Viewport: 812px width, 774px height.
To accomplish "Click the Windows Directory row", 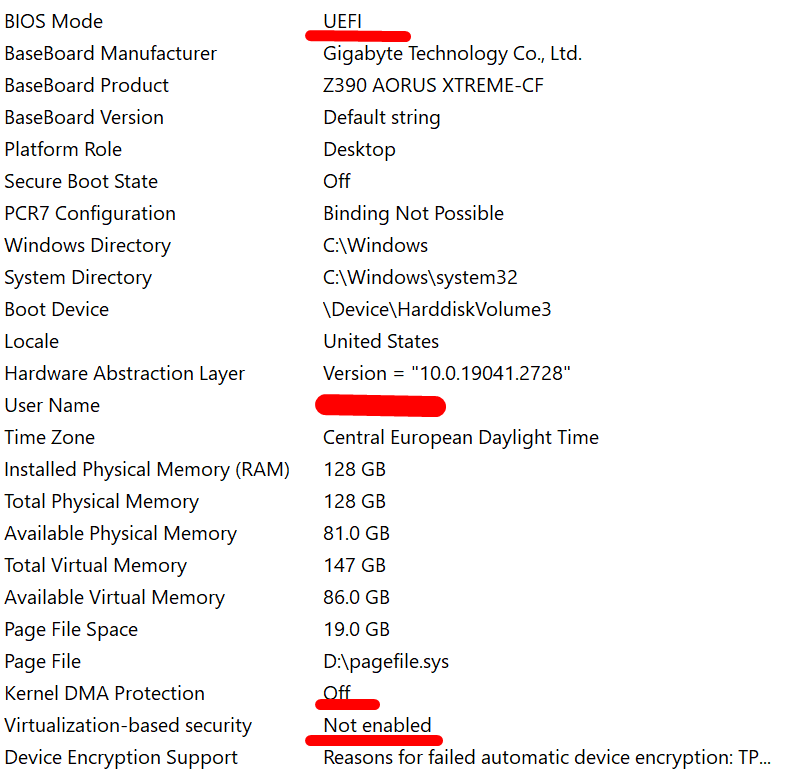I will 87,245.
